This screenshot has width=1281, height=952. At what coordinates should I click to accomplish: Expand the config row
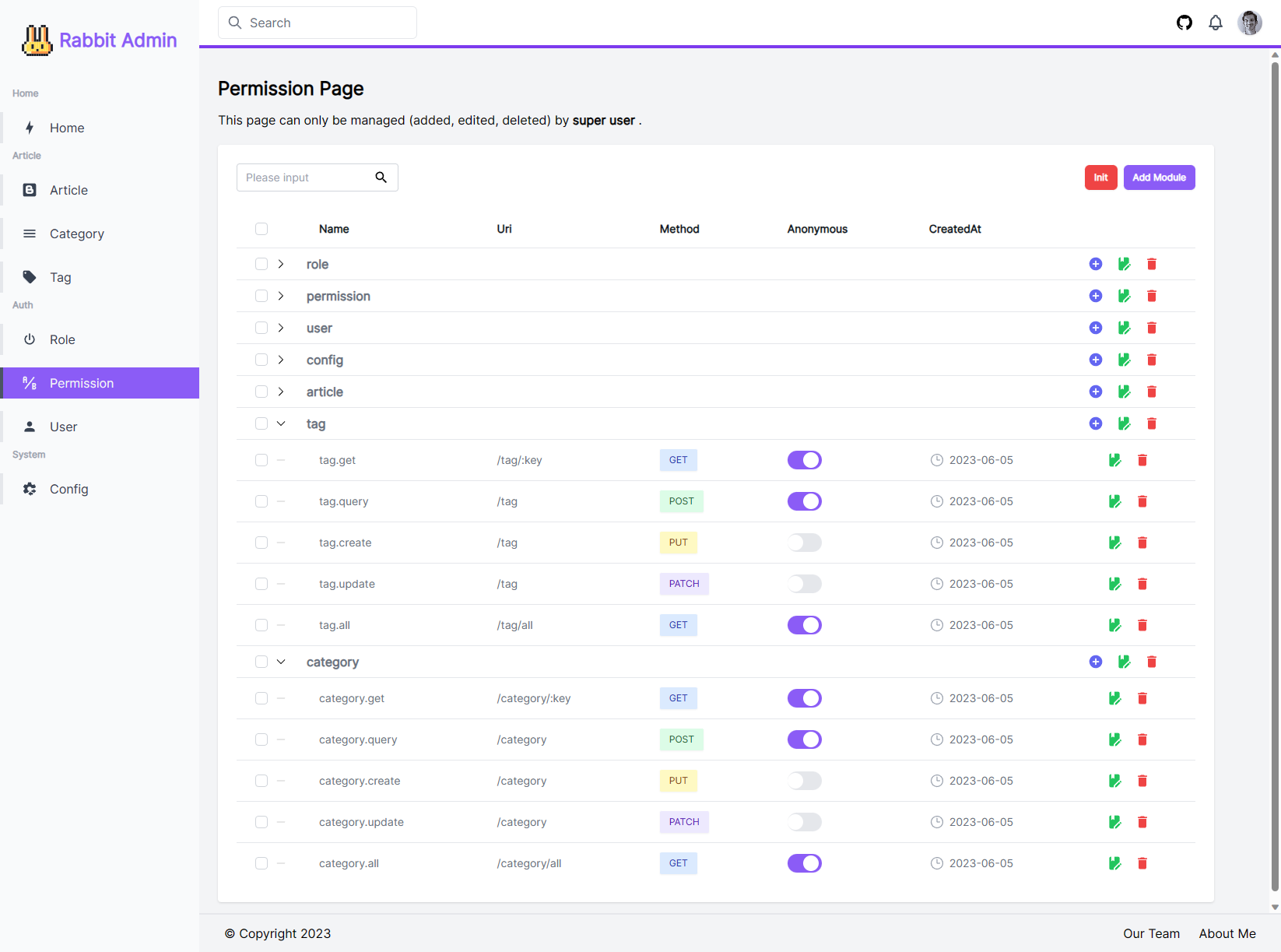point(281,360)
